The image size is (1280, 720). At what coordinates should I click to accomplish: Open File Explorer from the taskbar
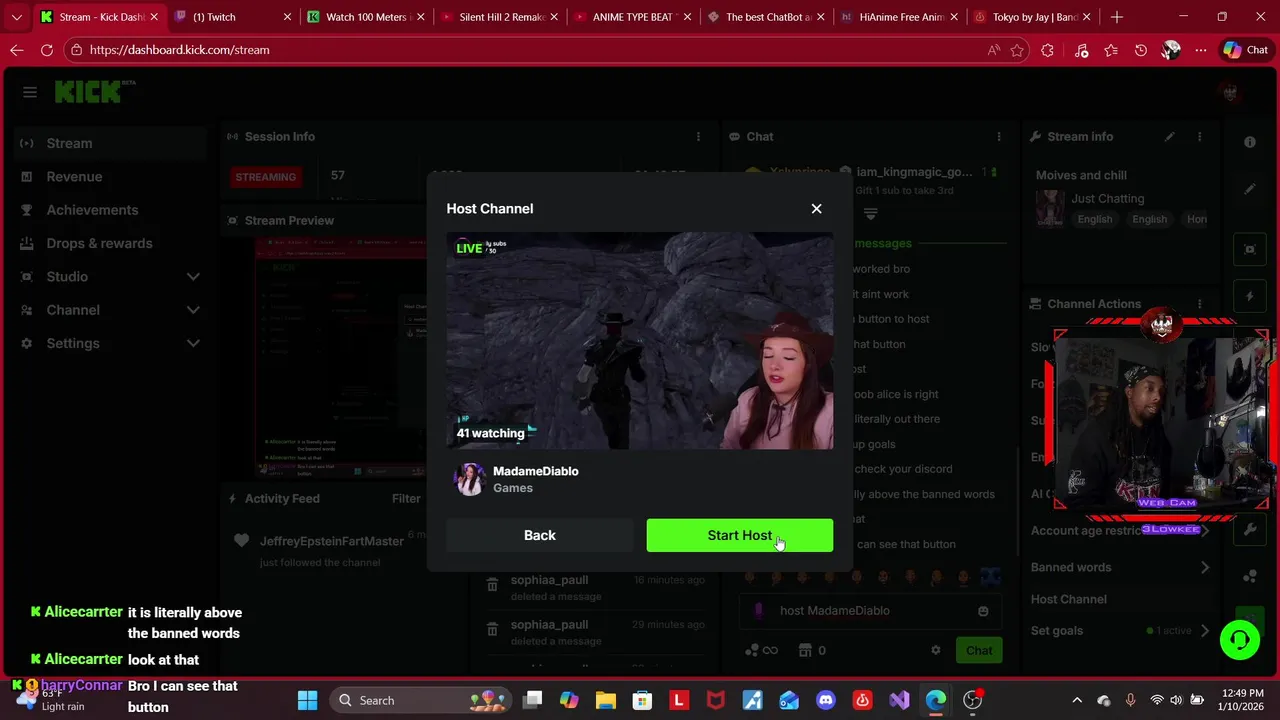(x=605, y=700)
